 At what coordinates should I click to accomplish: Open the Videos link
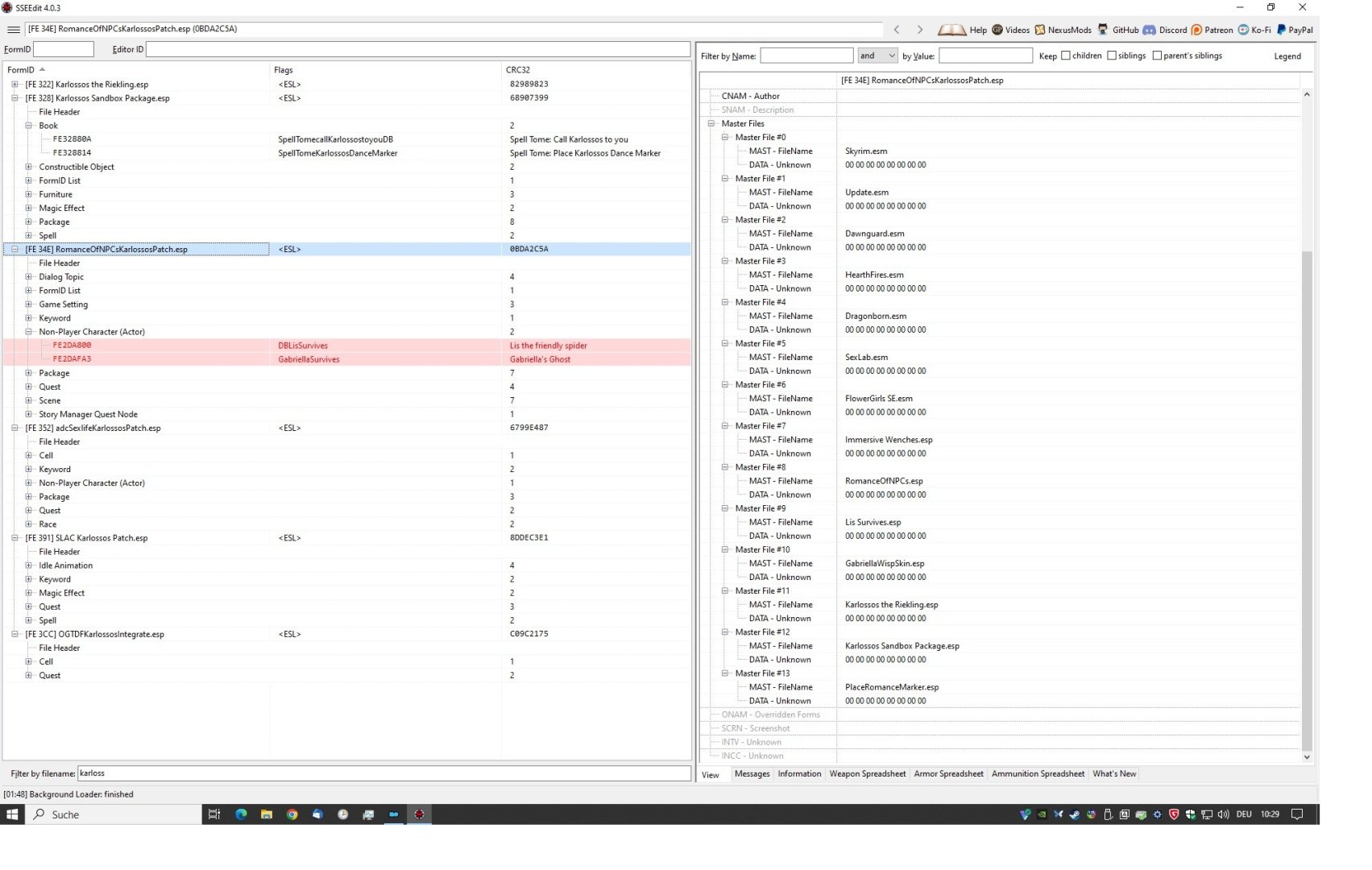[1010, 30]
